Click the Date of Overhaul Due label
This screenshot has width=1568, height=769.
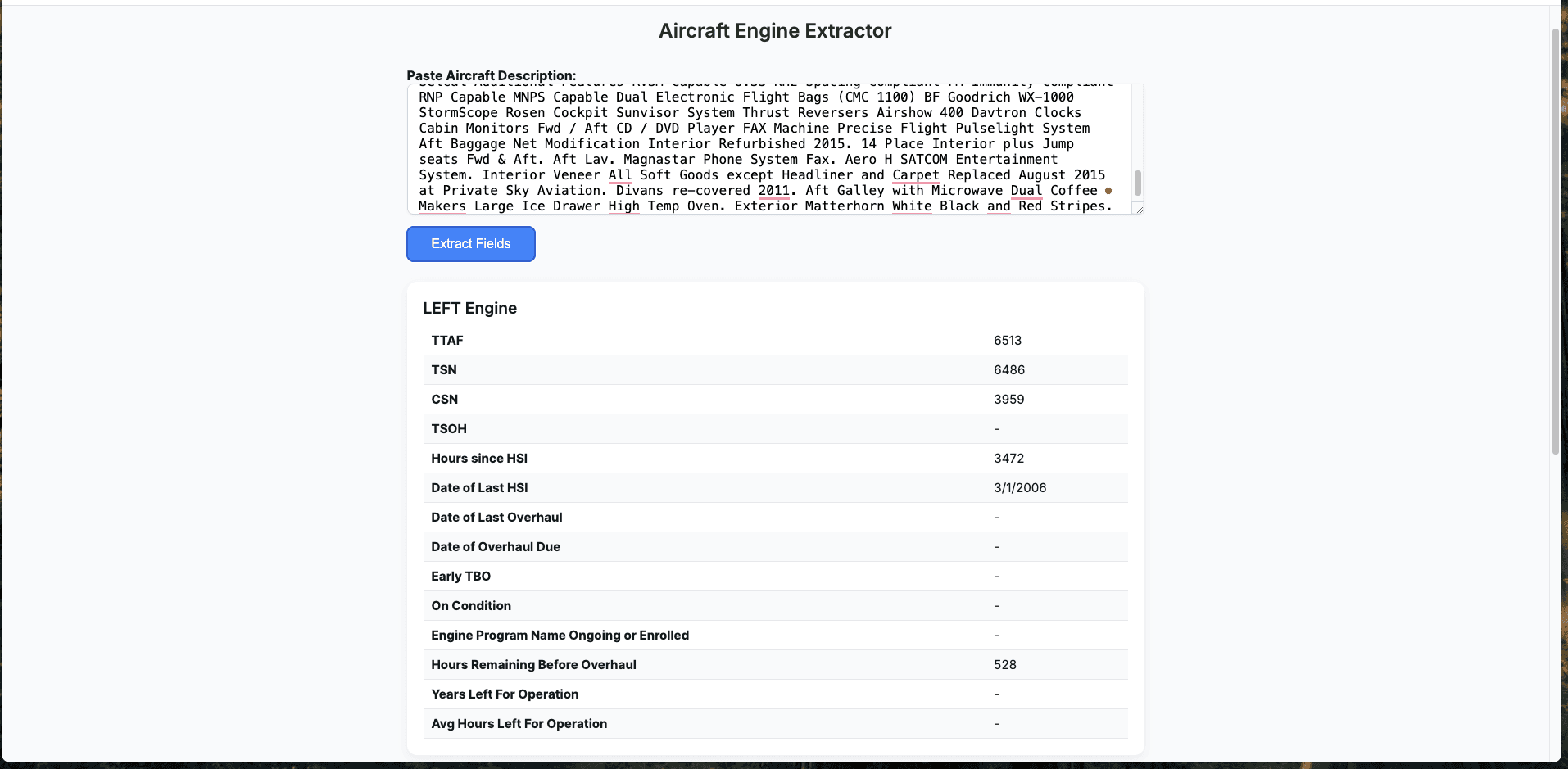point(495,546)
